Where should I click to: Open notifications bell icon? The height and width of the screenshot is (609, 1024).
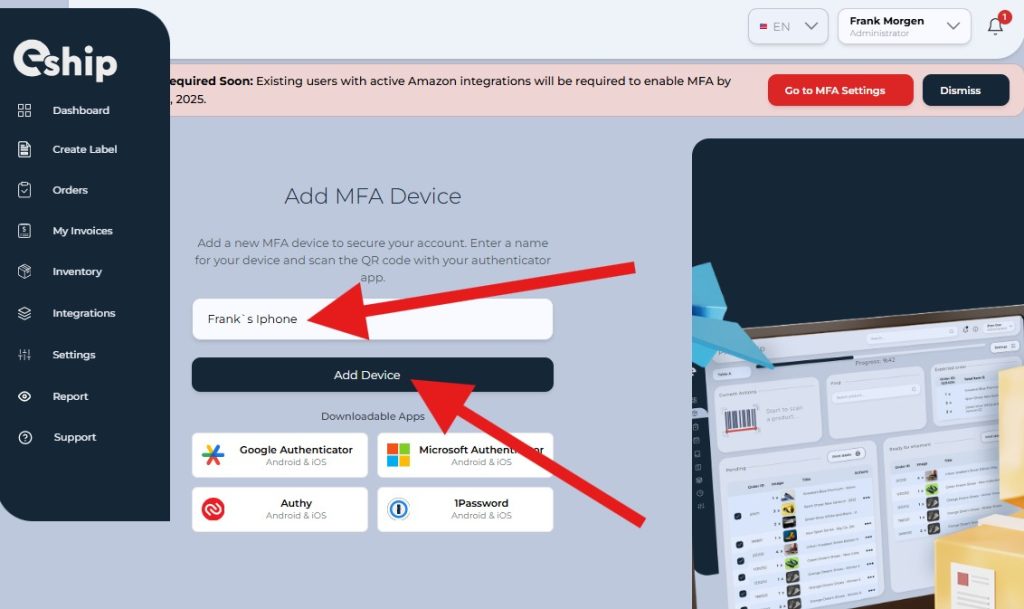(995, 26)
